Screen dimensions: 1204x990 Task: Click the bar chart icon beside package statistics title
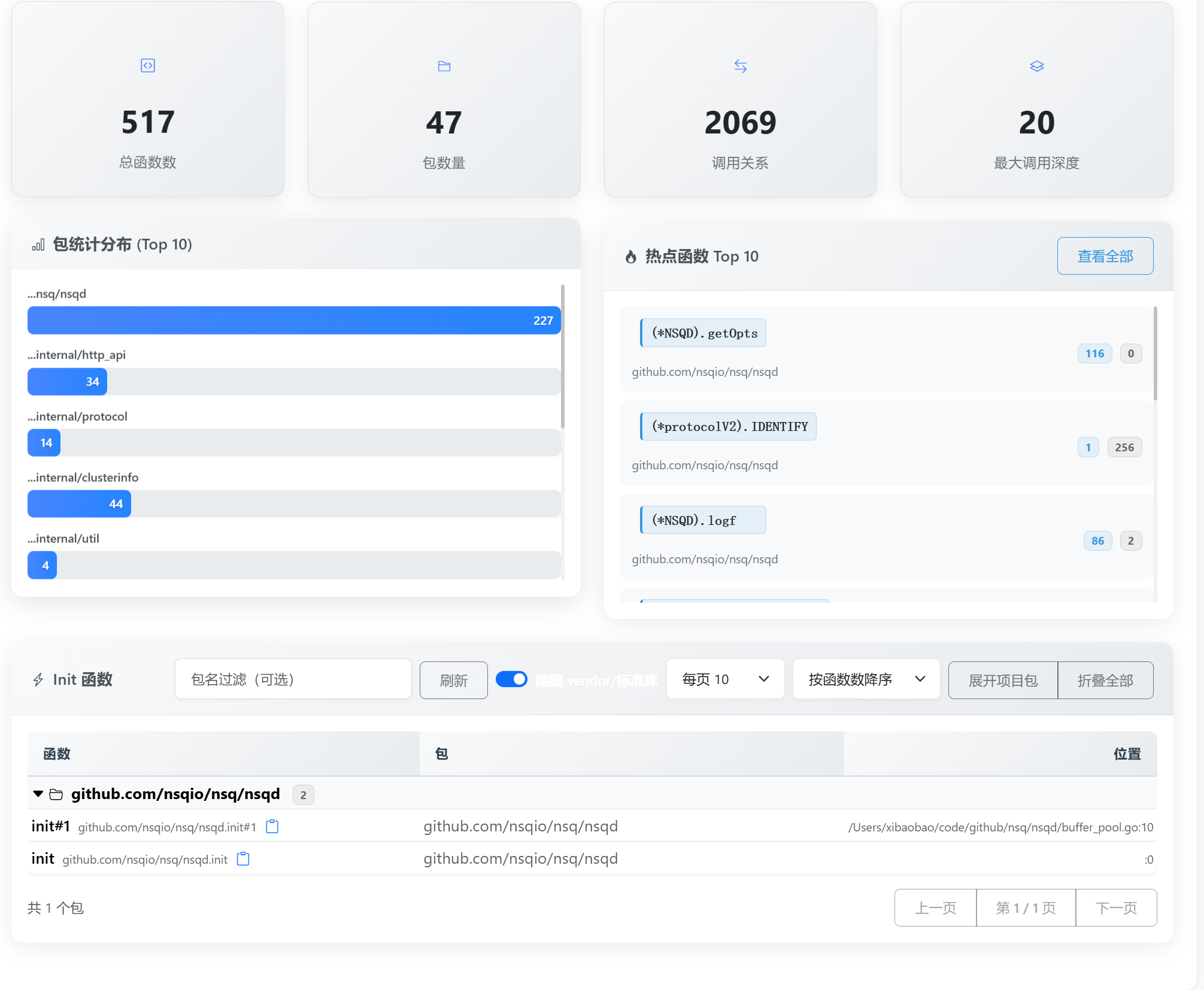click(x=38, y=245)
